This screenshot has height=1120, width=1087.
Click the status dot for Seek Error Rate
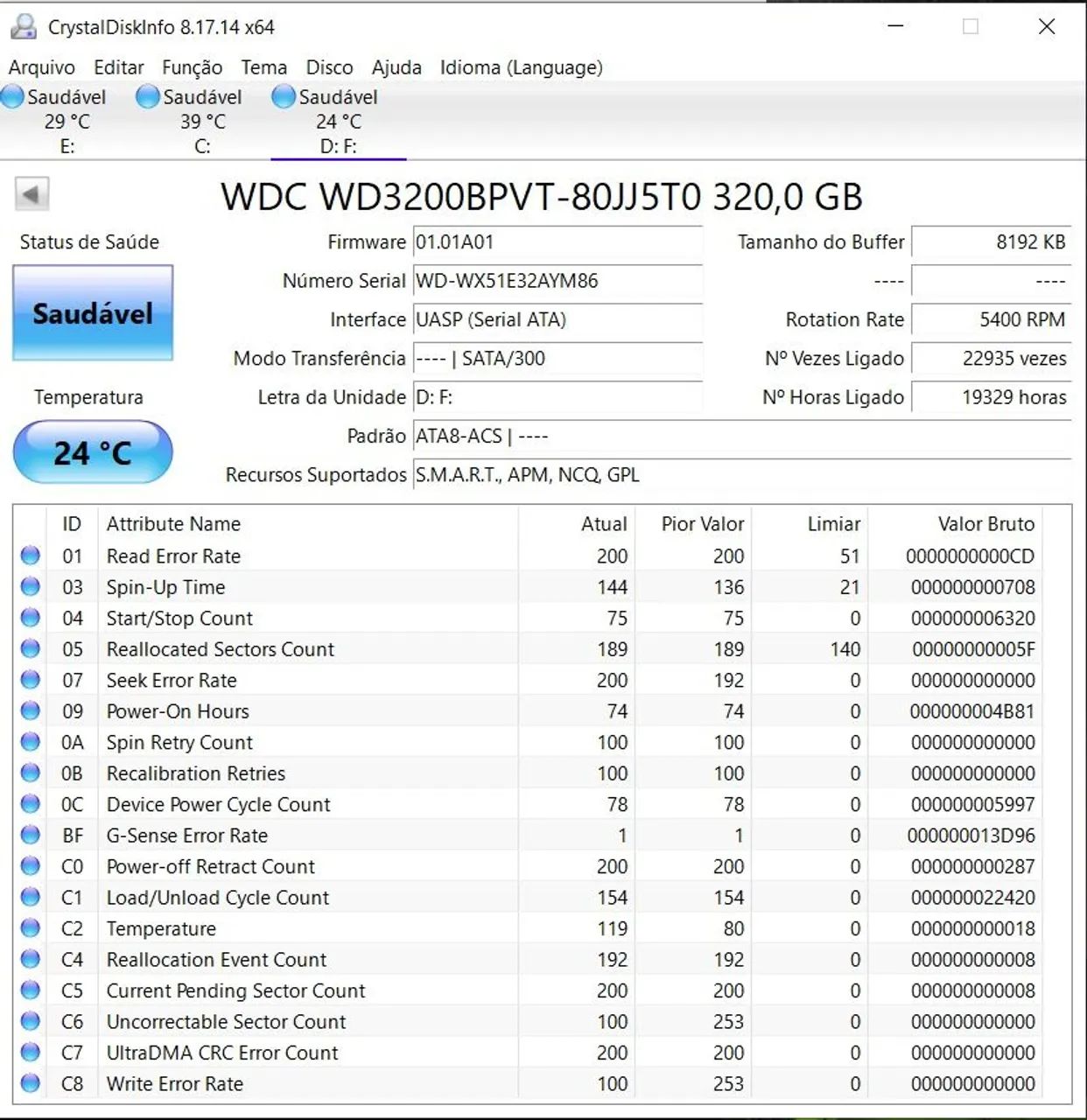(31, 680)
